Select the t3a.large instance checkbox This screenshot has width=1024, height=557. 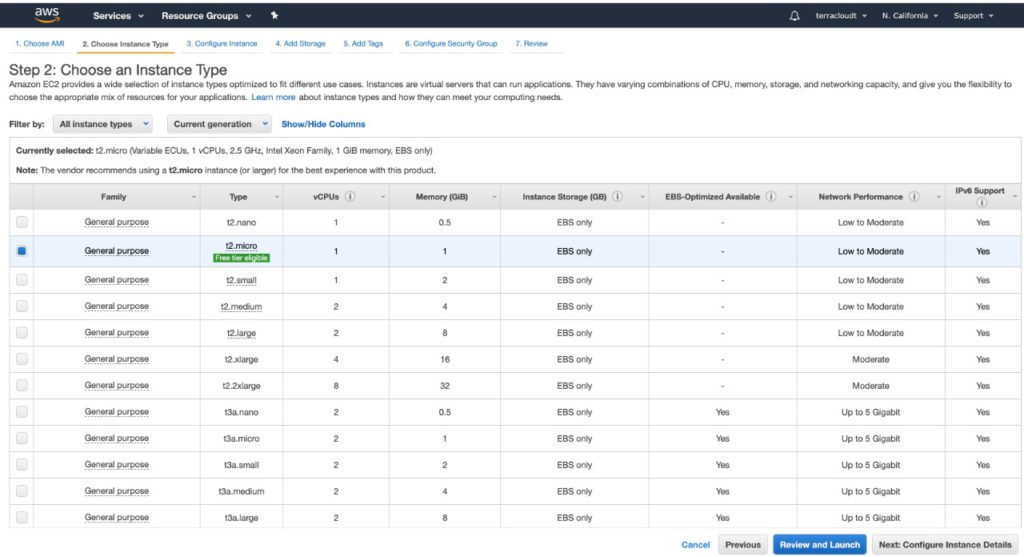[22, 517]
